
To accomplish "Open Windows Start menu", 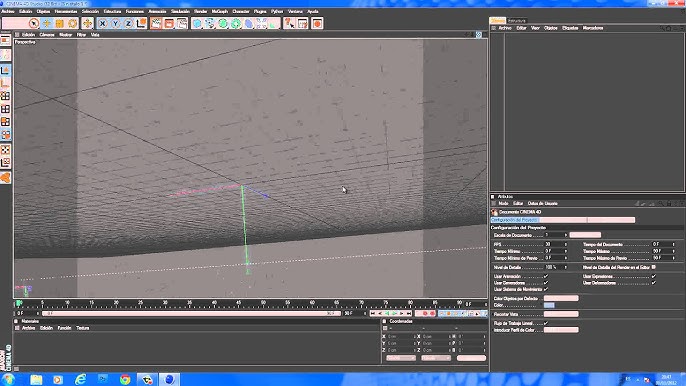I will [9, 379].
